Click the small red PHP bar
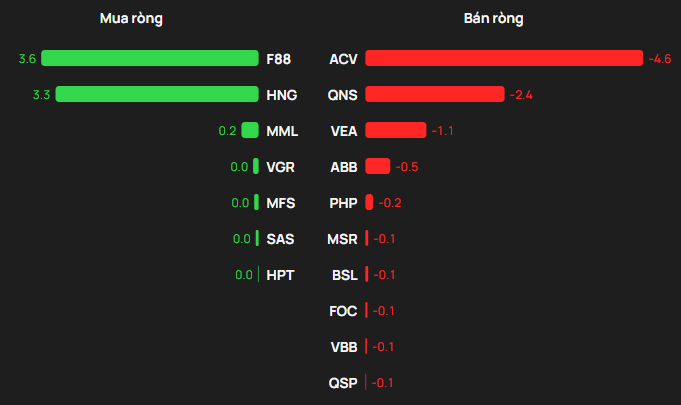The image size is (681, 405). (x=370, y=202)
